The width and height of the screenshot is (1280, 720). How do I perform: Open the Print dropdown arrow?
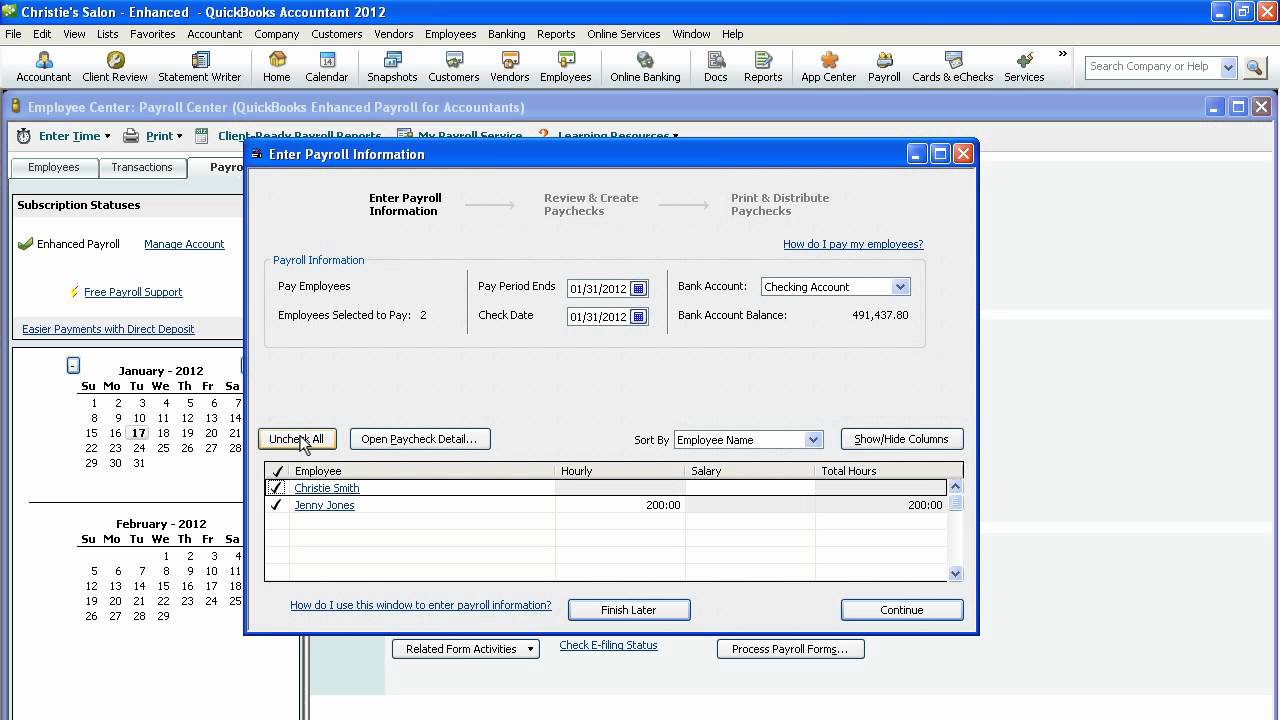pos(179,137)
